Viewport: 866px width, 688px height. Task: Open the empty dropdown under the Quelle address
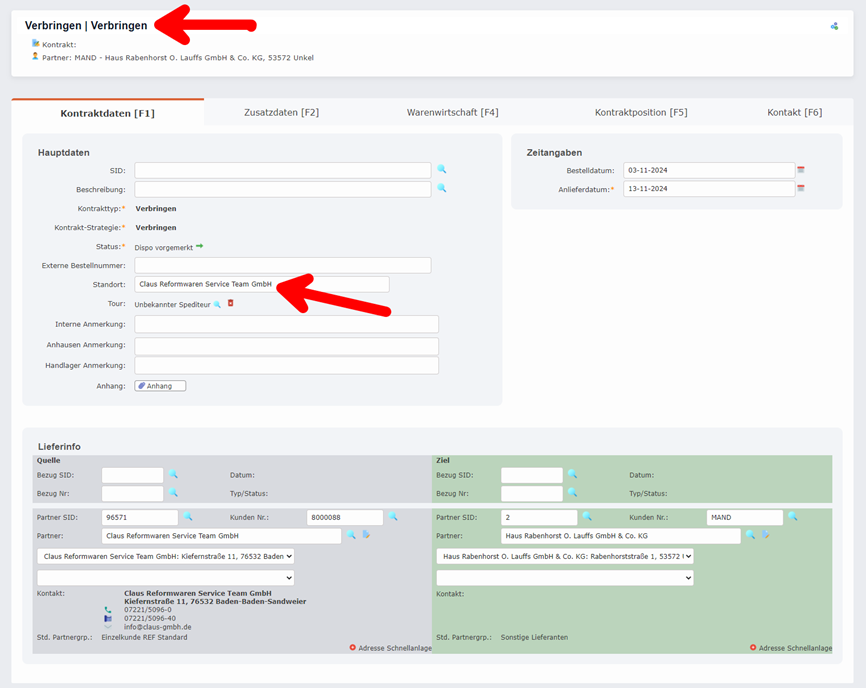tap(166, 577)
